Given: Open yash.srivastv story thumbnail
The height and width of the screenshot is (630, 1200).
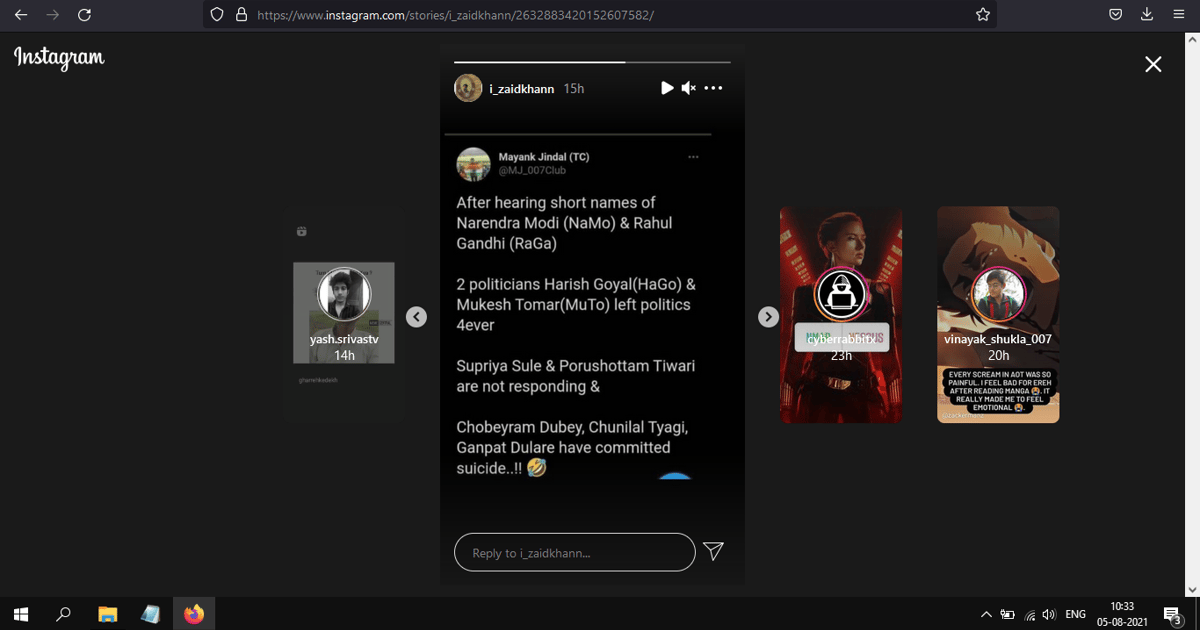Looking at the screenshot, I should pos(343,313).
